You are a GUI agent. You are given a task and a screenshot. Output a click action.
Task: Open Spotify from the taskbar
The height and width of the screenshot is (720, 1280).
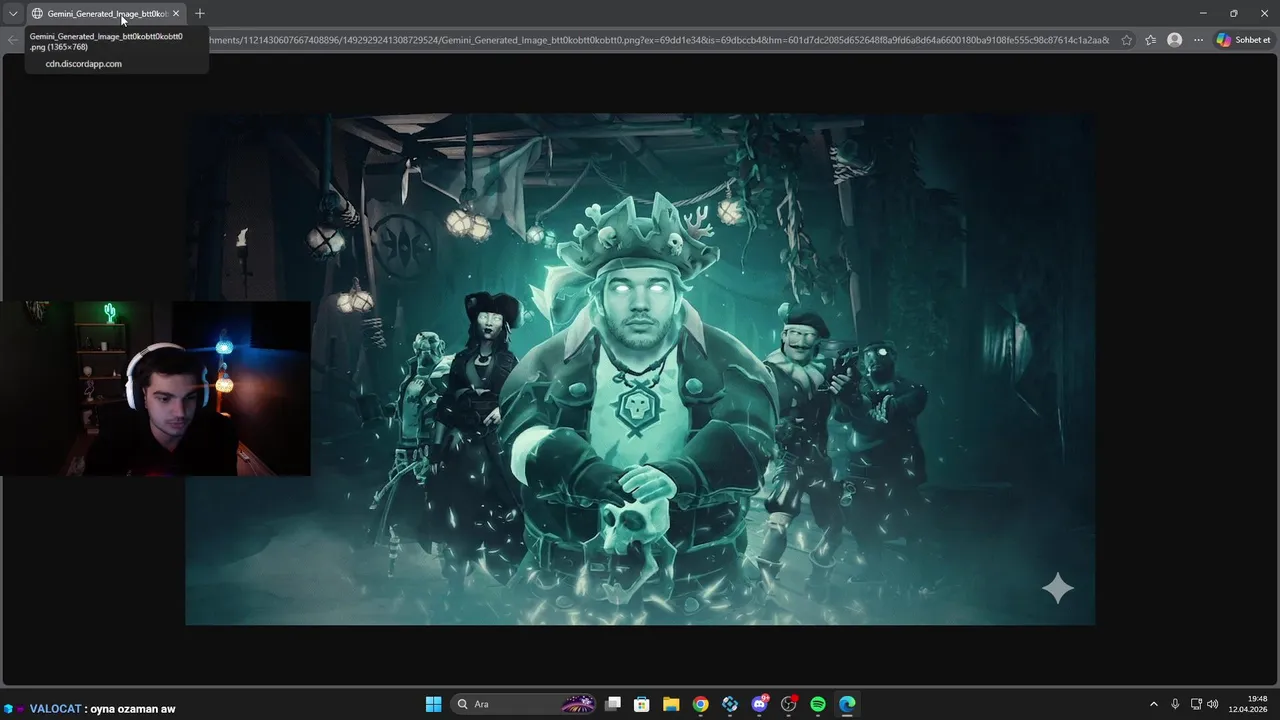point(817,704)
